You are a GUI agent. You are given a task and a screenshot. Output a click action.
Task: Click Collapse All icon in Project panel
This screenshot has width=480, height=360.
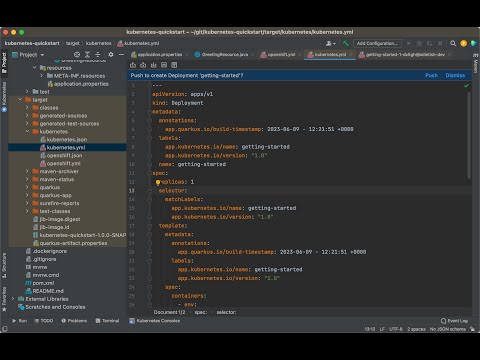98,54
